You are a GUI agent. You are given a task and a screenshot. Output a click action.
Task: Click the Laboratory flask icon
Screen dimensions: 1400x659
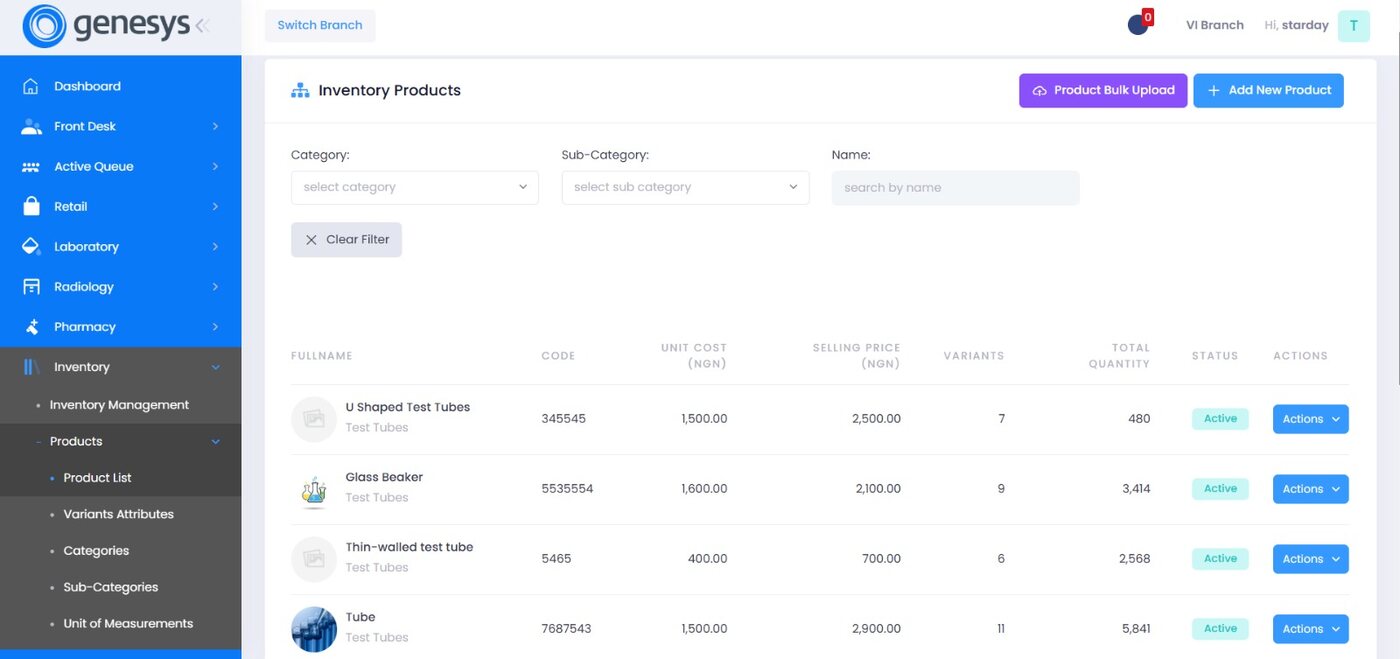[x=31, y=246]
